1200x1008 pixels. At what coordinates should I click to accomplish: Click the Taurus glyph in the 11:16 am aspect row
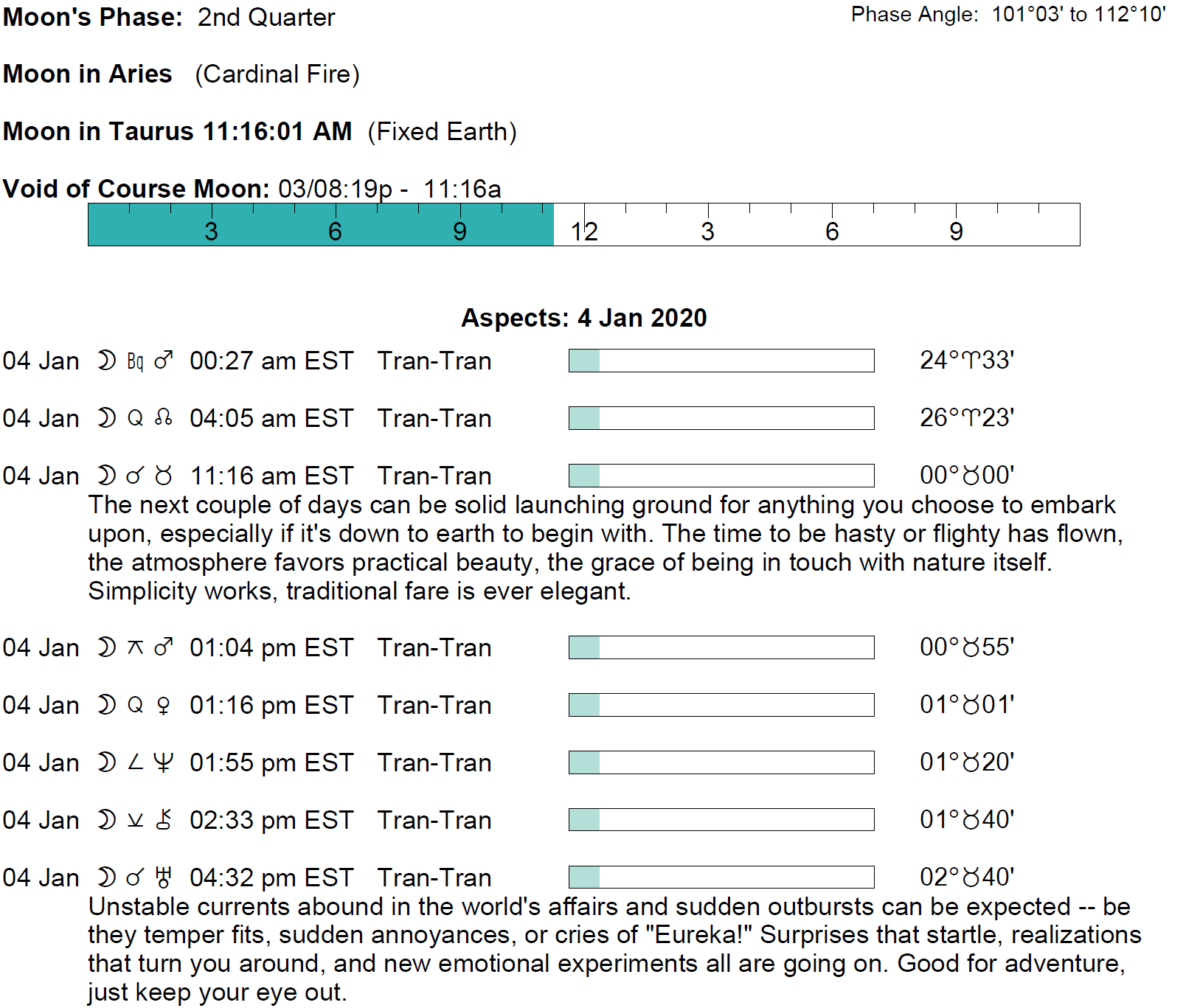164,476
